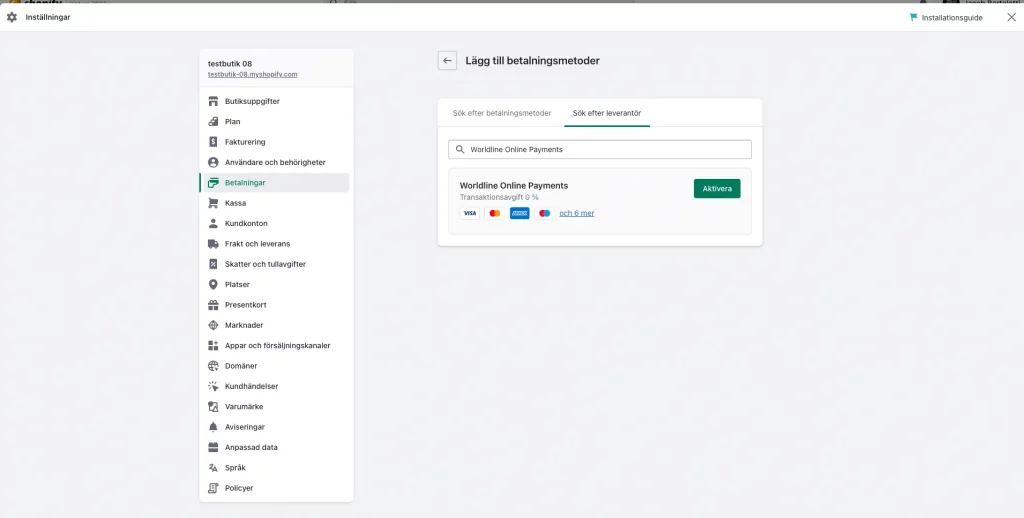Click the 'Transaktionsavgift 0 %' text
1024x518 pixels.
click(499, 197)
